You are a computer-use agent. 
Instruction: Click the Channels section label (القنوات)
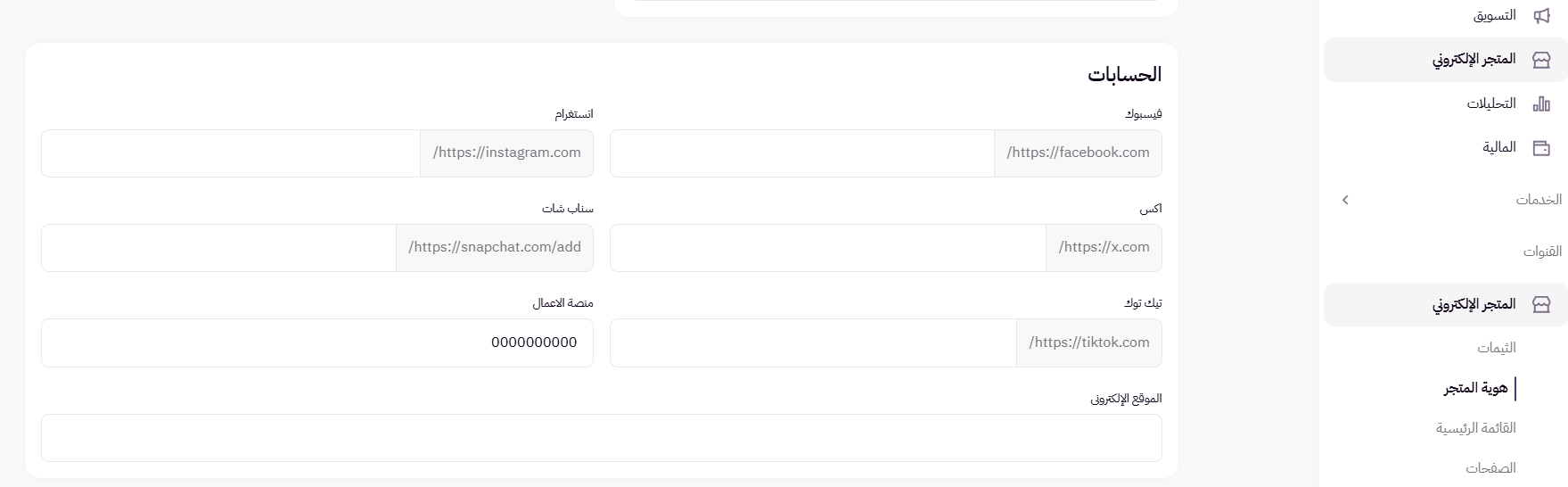coord(1542,252)
